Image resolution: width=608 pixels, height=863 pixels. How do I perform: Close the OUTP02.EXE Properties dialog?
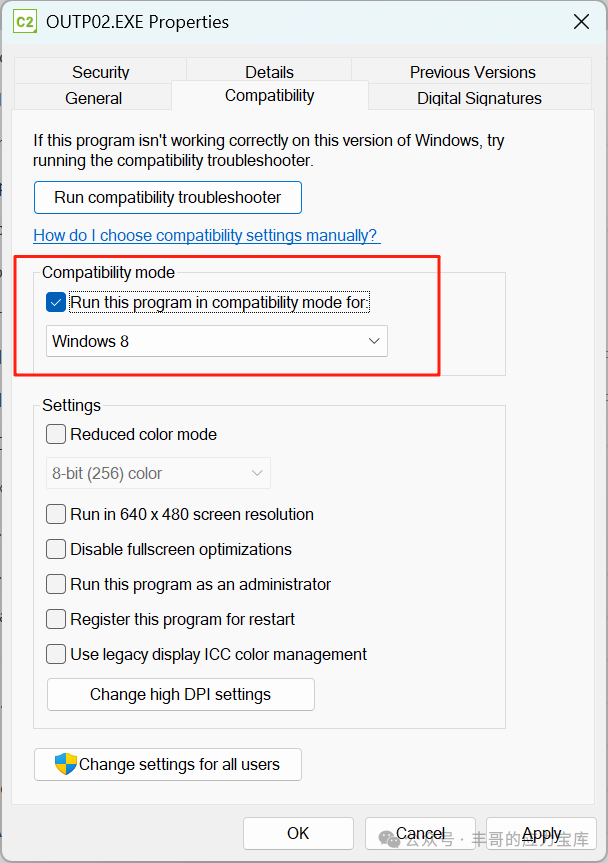581,22
